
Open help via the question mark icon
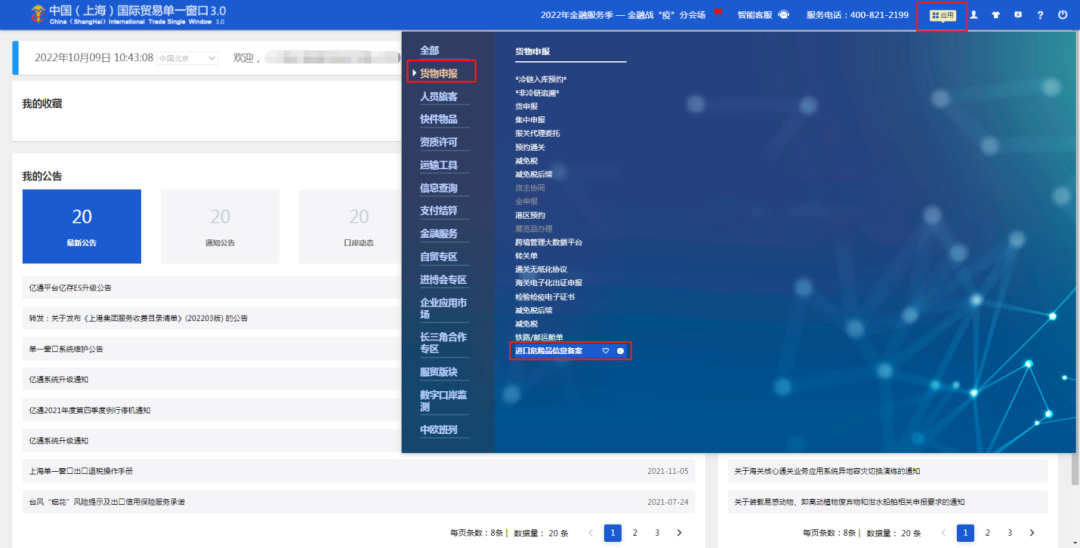pyautogui.click(x=1040, y=14)
